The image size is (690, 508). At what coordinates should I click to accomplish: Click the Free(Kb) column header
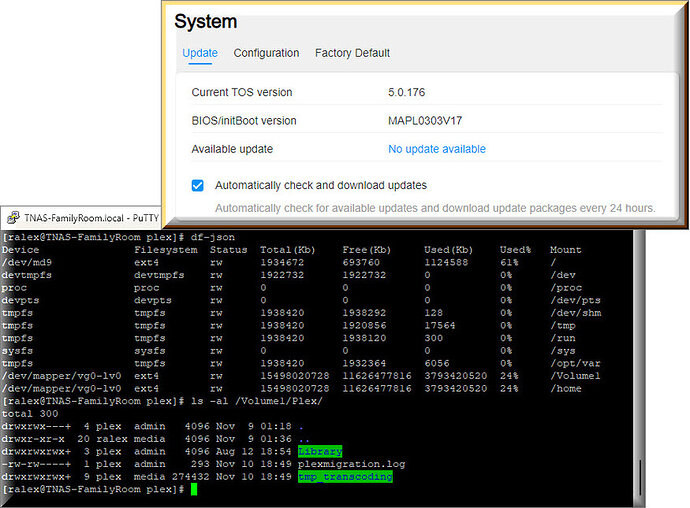click(367, 250)
